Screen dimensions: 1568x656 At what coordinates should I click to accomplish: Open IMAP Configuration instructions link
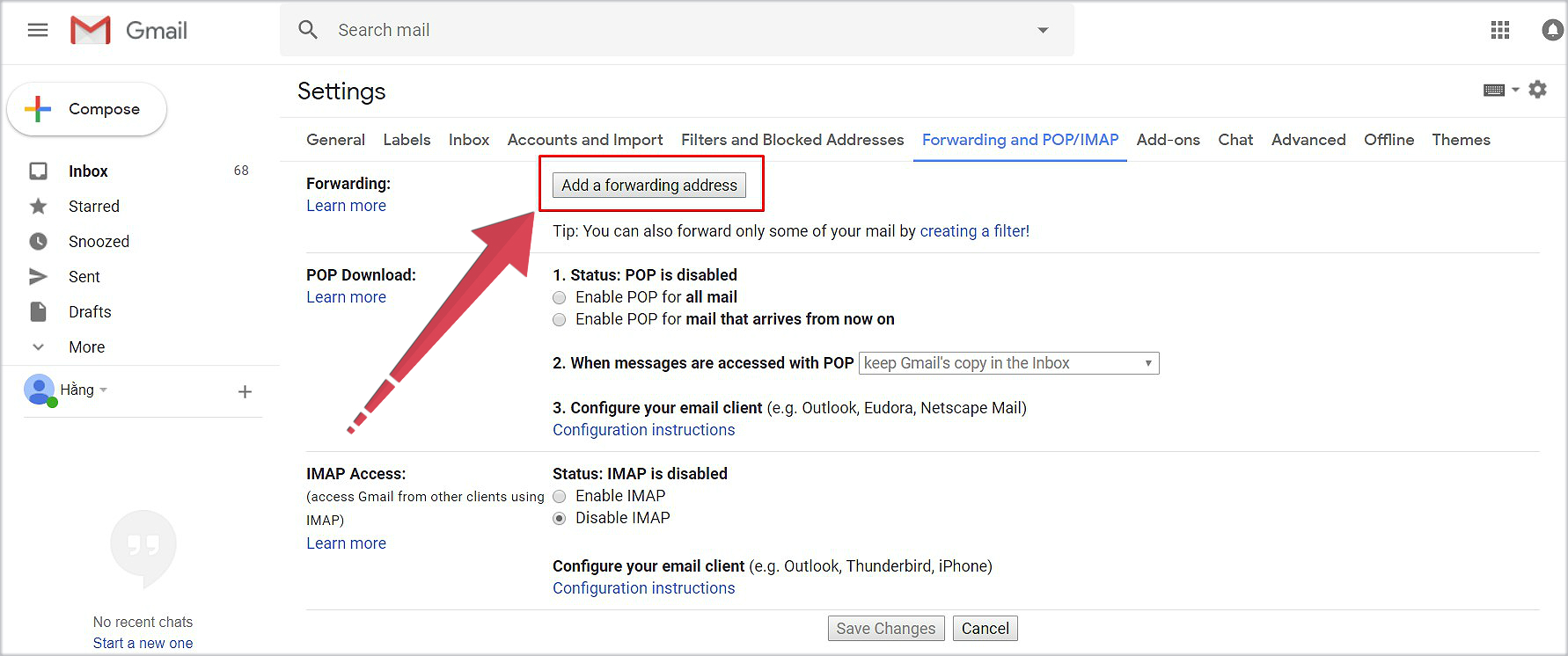point(643,588)
